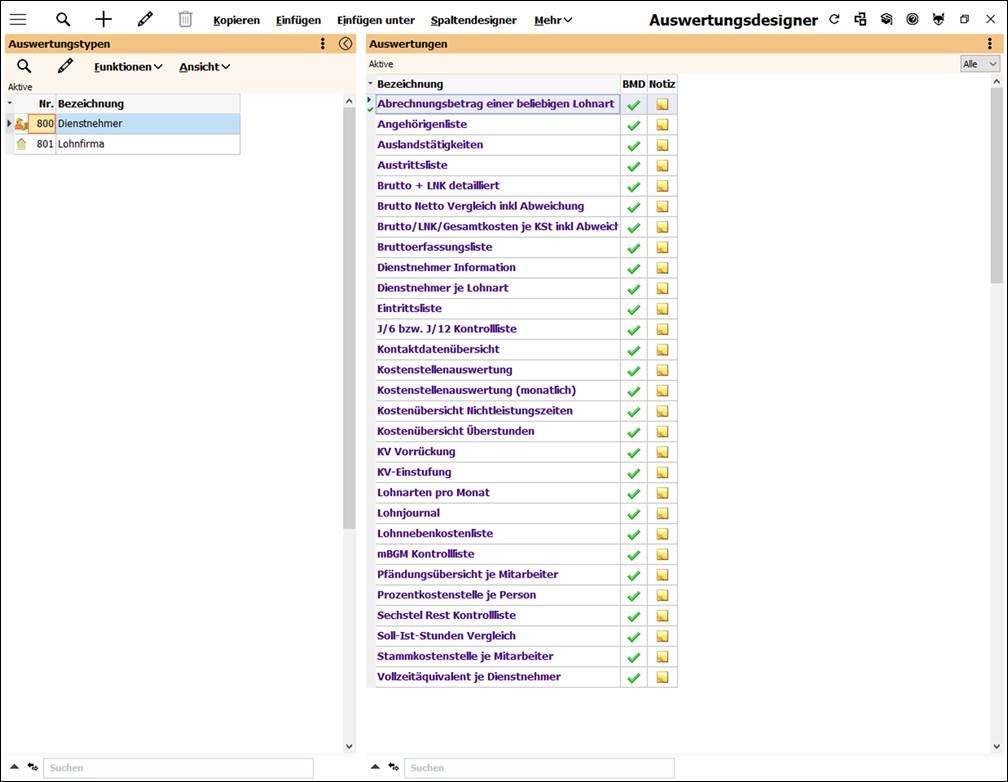Open the hamburger main menu
The image size is (1008, 782).
18,19
